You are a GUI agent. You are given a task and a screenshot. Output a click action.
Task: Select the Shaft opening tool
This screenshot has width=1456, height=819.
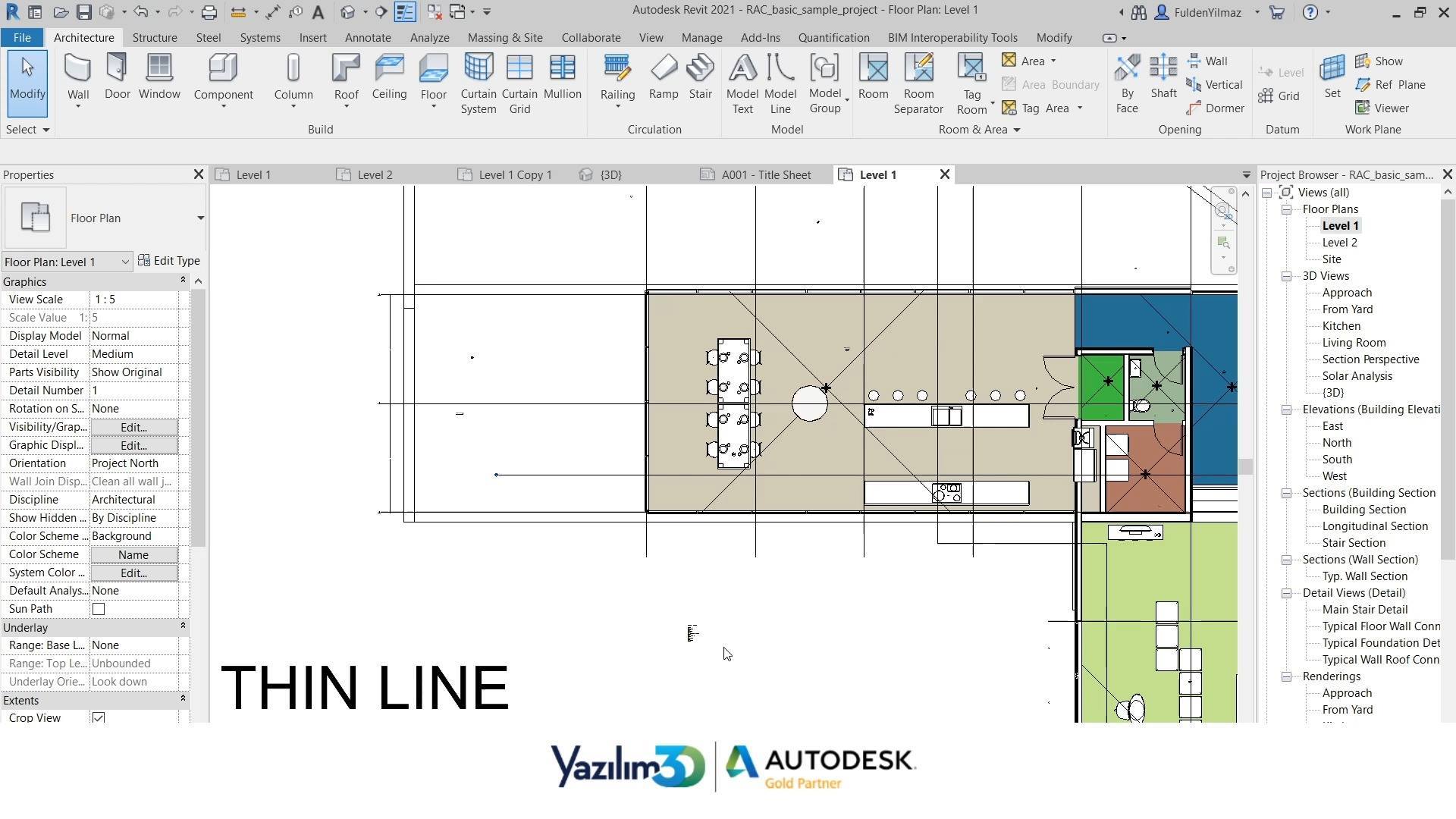click(x=1163, y=77)
